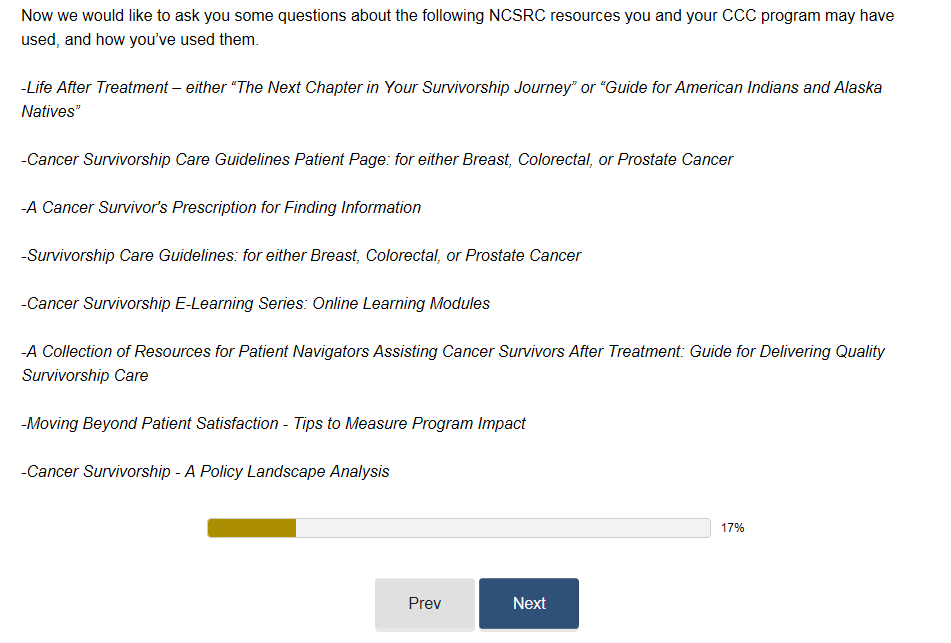
Task: Click the 17% progress label
Action: pyautogui.click(x=732, y=528)
